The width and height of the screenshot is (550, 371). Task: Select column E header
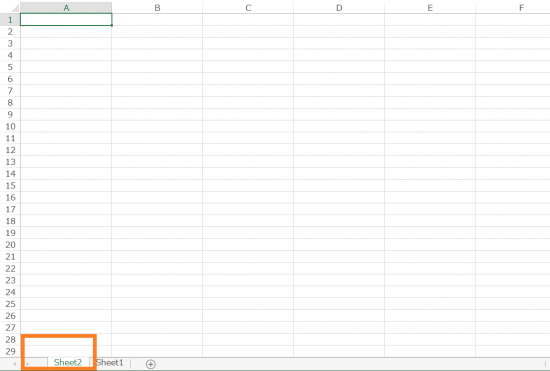coord(430,8)
